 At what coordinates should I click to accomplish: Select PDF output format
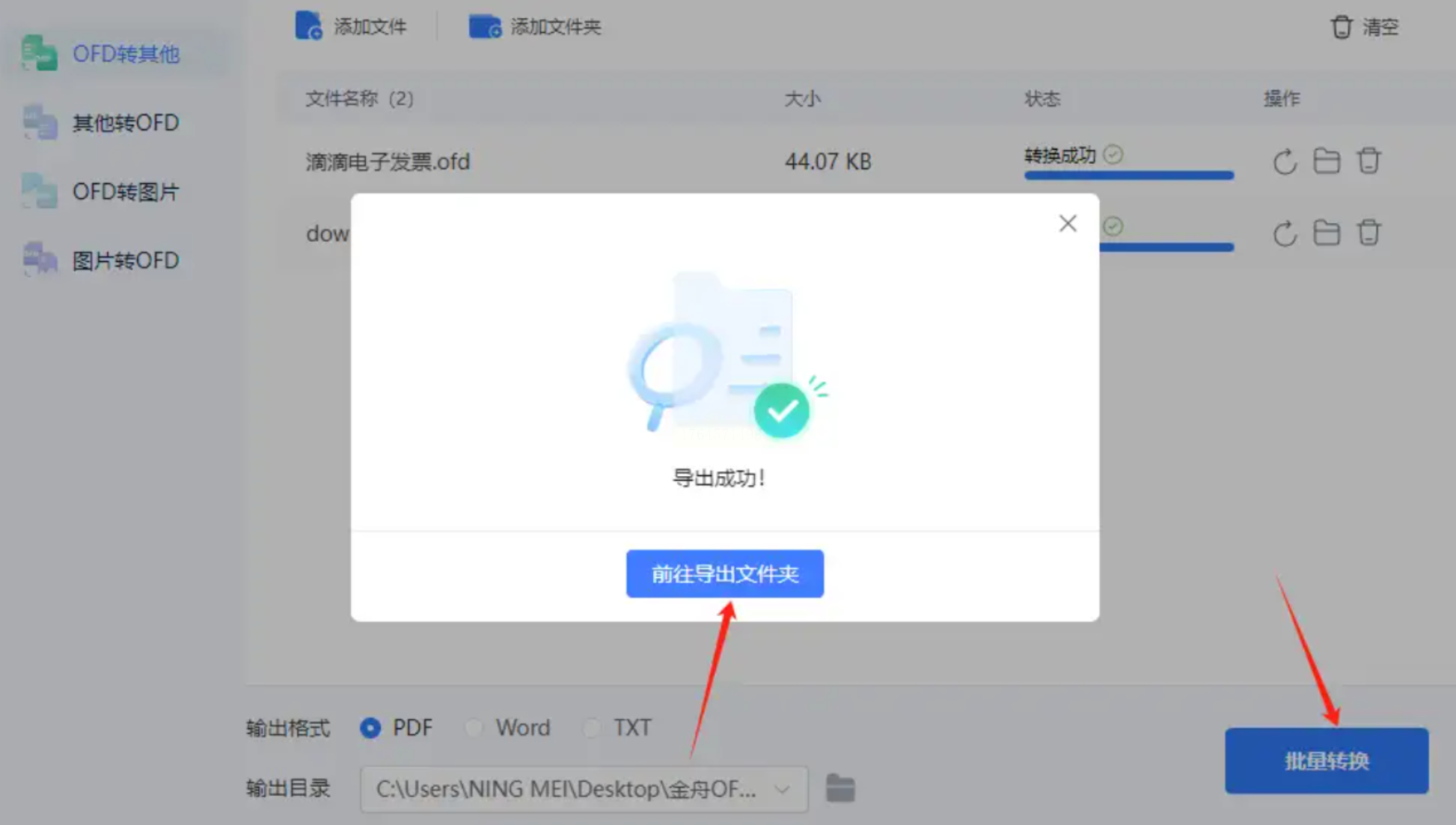(x=370, y=728)
